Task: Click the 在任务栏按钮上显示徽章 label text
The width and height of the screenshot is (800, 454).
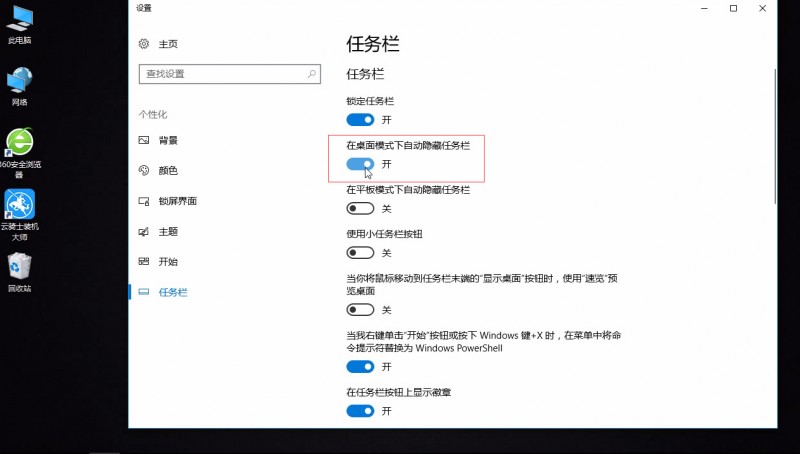Action: [x=399, y=392]
